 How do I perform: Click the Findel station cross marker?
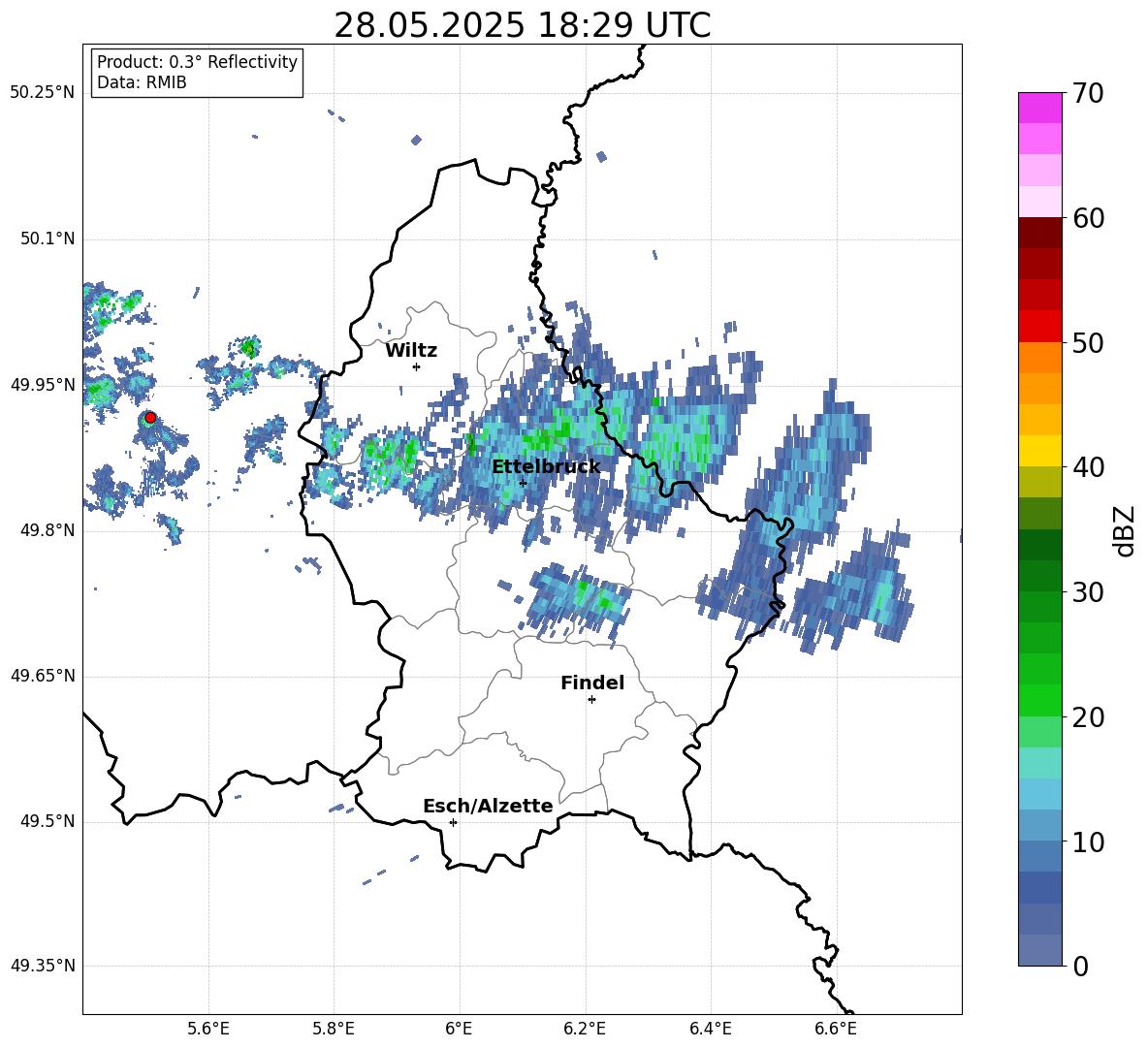(591, 700)
